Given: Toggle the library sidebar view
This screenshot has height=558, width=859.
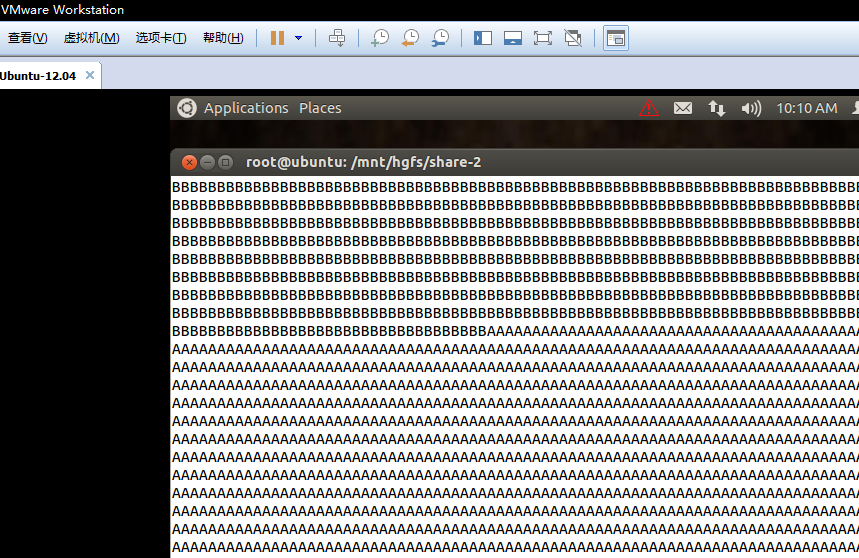Looking at the screenshot, I should [x=483, y=38].
